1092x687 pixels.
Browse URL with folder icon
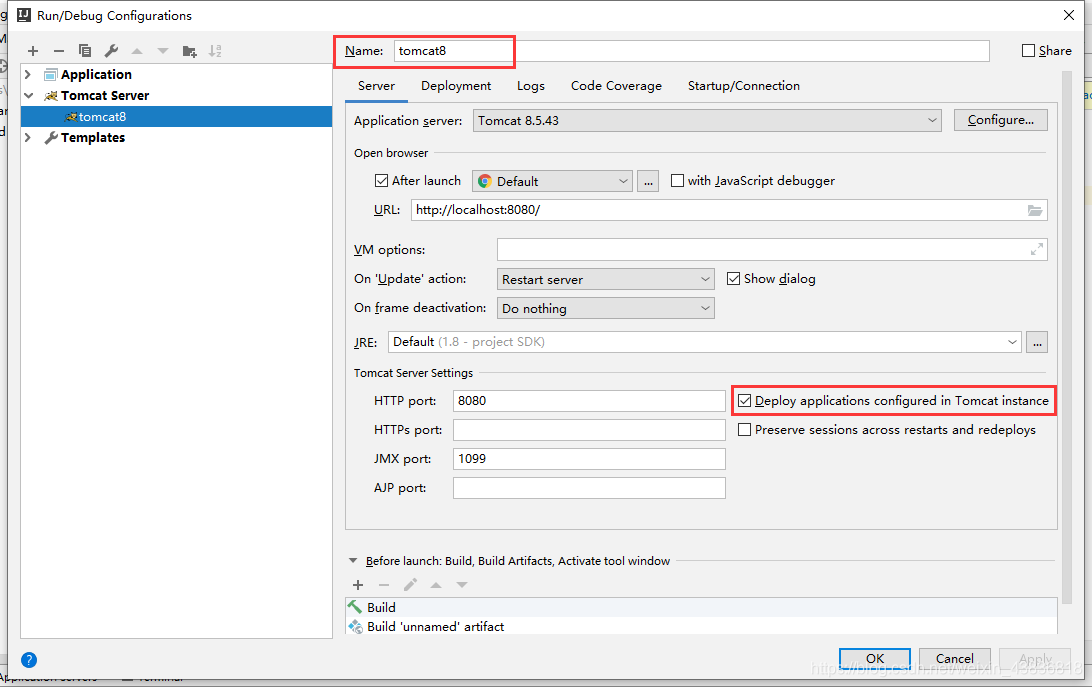click(x=1035, y=210)
